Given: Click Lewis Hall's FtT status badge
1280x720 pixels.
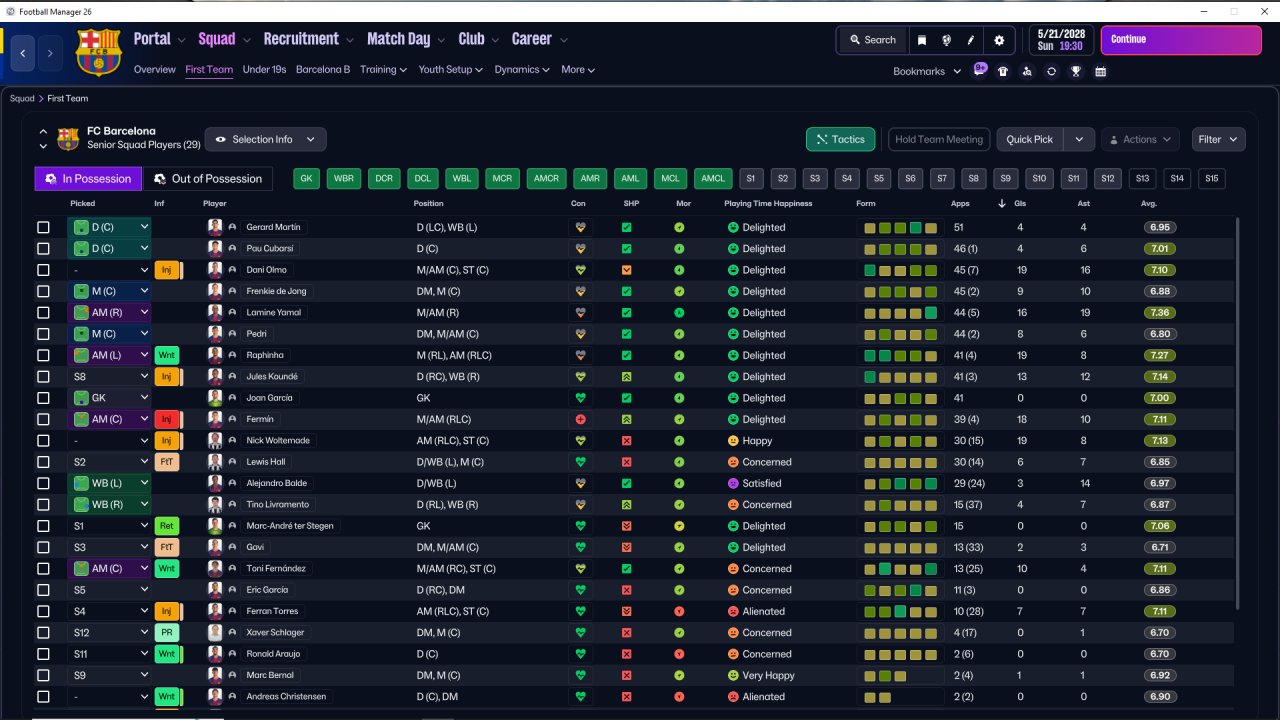Looking at the screenshot, I should click(x=167, y=462).
